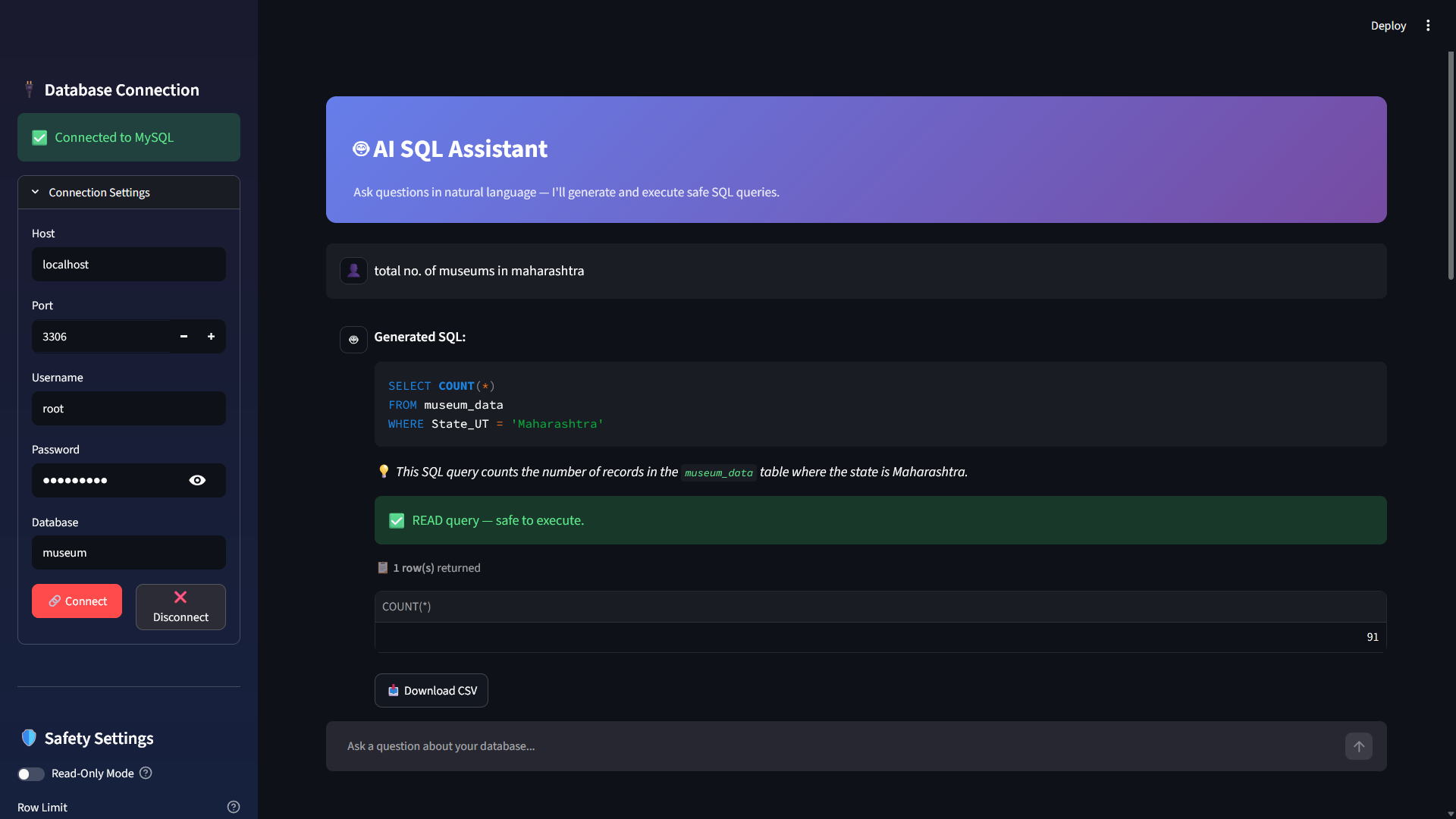The height and width of the screenshot is (819, 1456).
Task: Click the Database input field
Action: pos(129,553)
